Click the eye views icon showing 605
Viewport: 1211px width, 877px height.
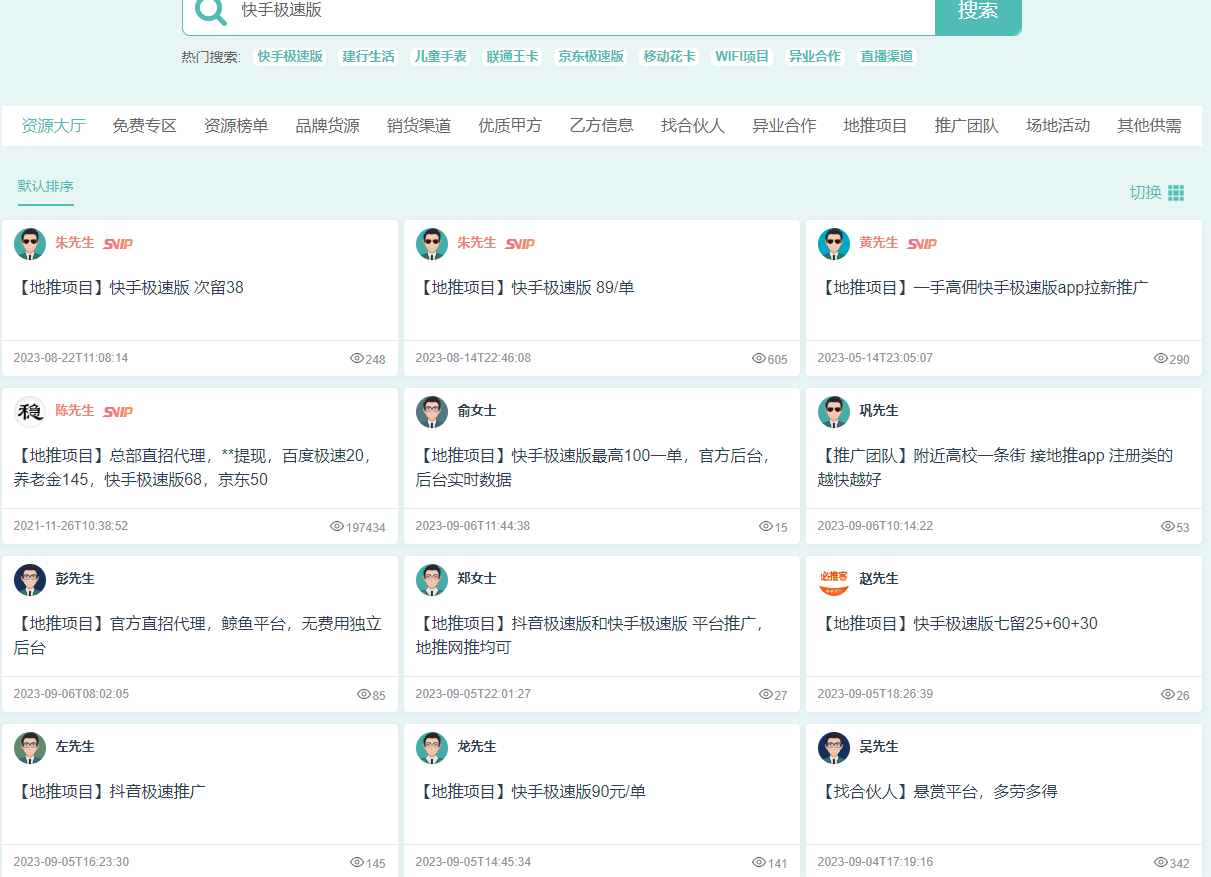coord(759,358)
